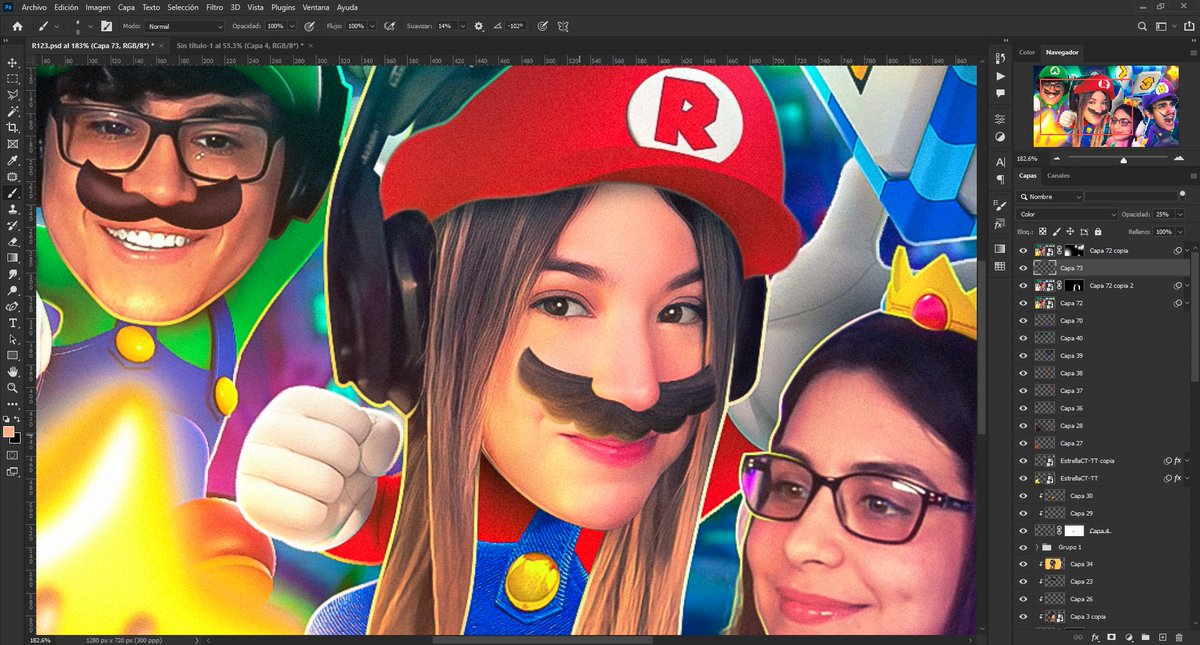Open the Flujo percentage dropdown
The height and width of the screenshot is (645, 1200).
click(372, 26)
